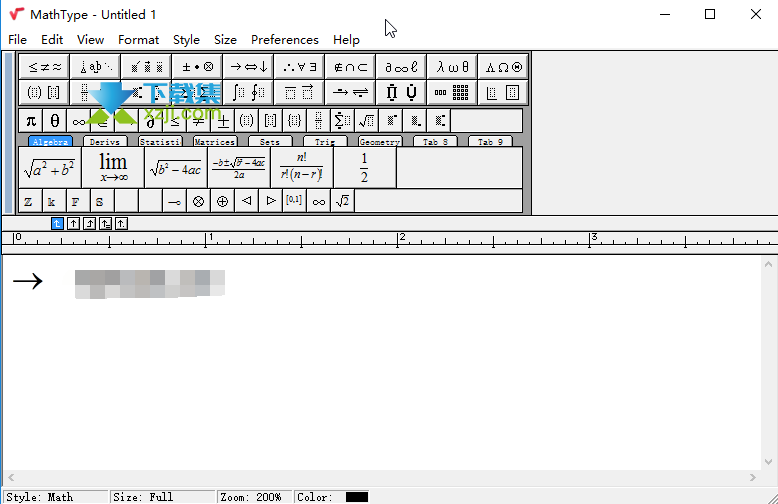Insert the theta symbol from small bar
The width and height of the screenshot is (778, 504).
pyautogui.click(x=55, y=121)
